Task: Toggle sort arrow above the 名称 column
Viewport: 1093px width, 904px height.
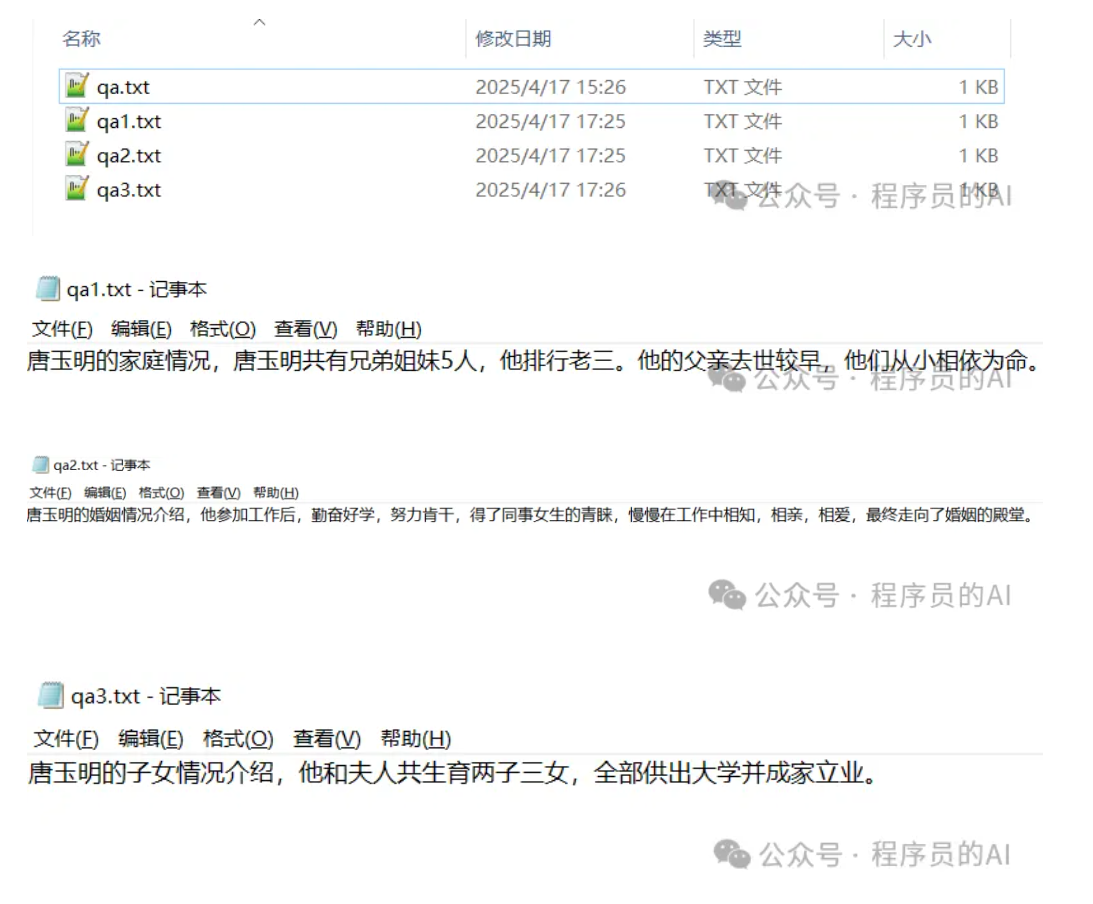Action: pos(259,22)
